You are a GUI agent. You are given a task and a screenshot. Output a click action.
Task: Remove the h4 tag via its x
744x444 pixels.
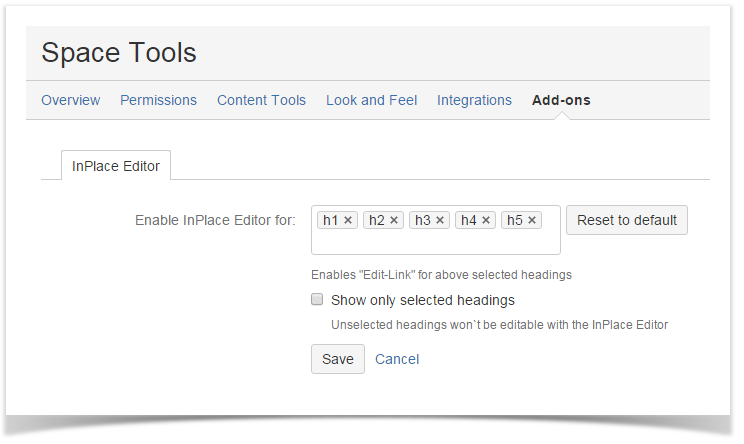click(x=486, y=220)
